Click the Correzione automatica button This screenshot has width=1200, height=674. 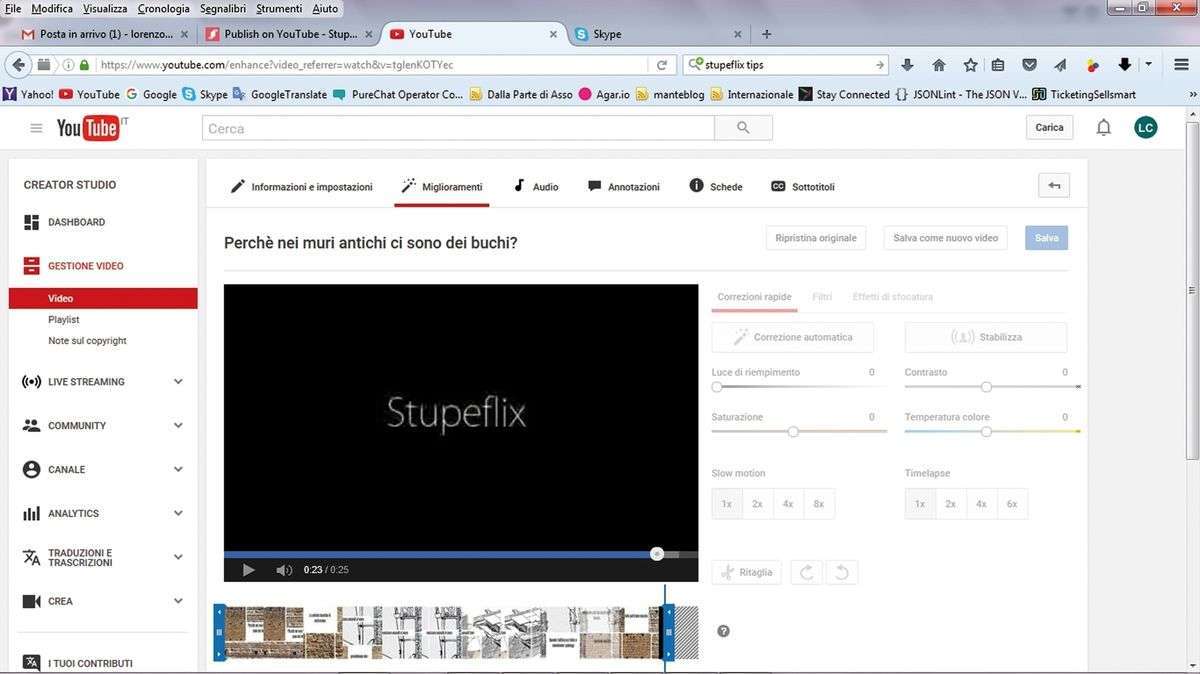(792, 337)
